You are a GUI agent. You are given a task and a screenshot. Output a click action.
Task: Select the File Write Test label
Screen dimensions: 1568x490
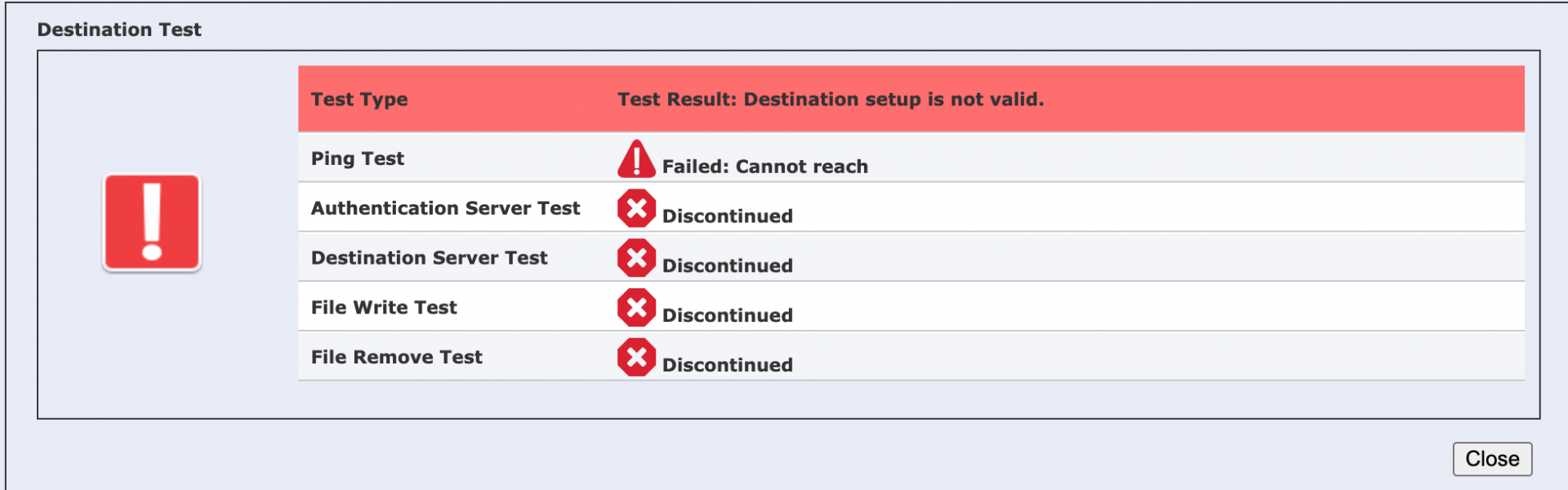coord(384,308)
